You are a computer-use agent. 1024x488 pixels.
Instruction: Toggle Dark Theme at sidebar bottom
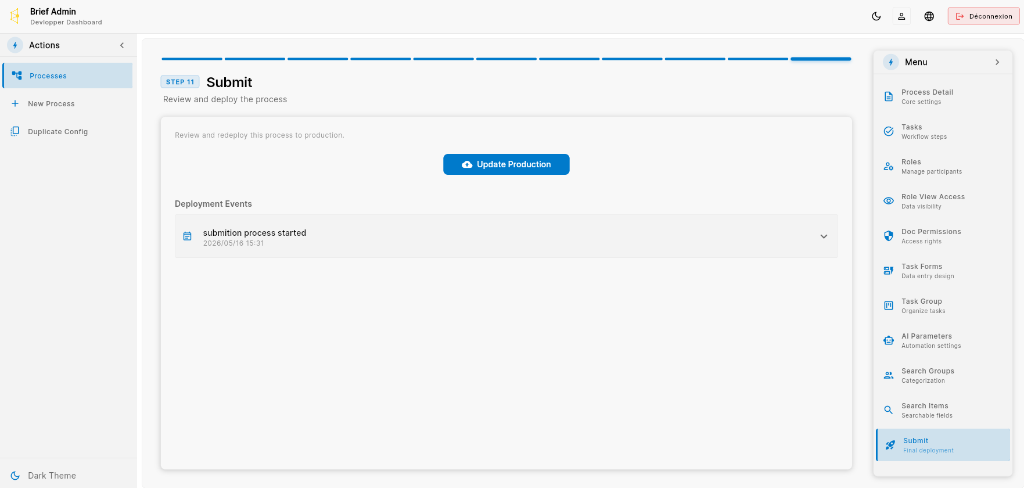(67, 476)
